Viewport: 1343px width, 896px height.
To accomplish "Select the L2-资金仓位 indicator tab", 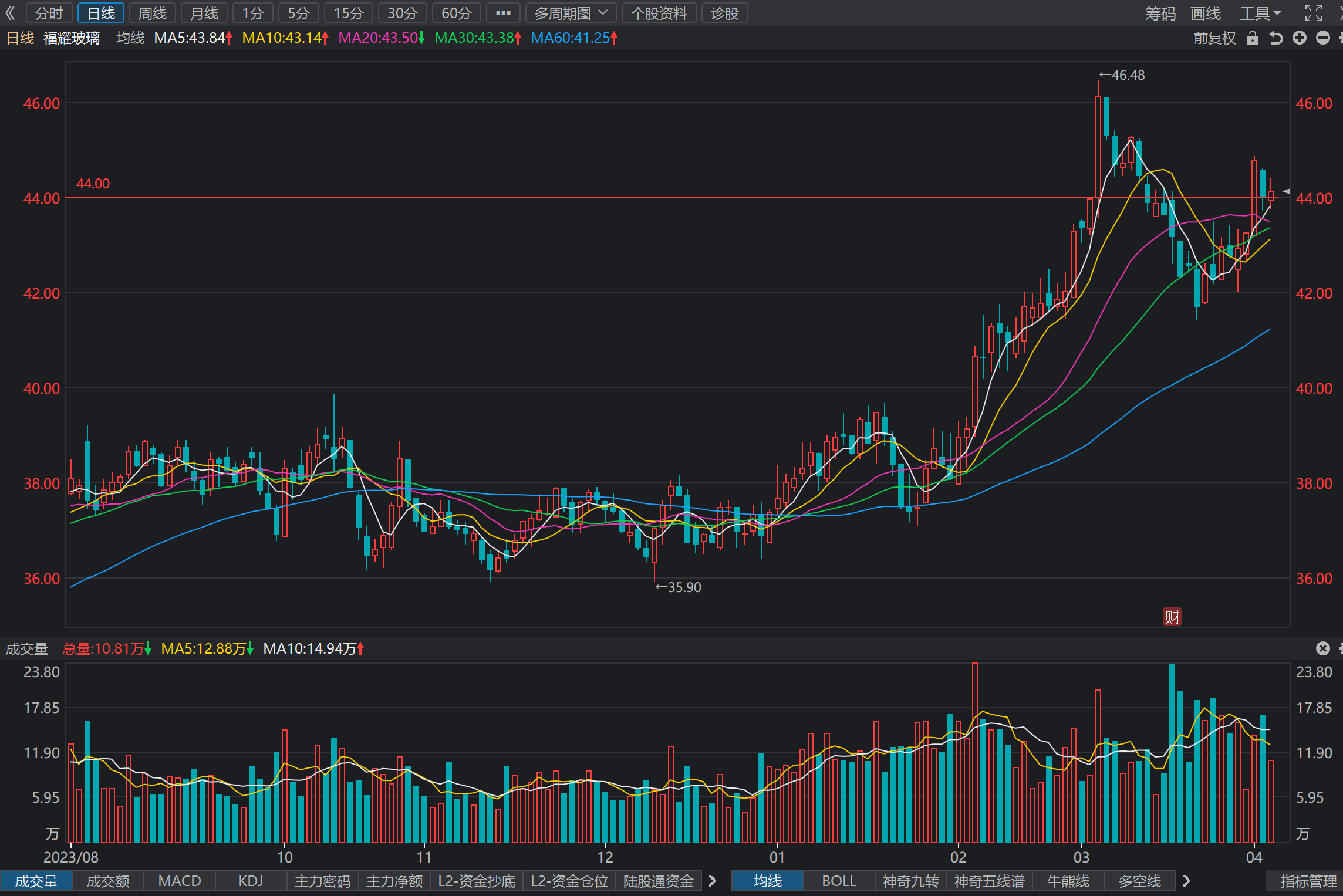I will [x=569, y=881].
